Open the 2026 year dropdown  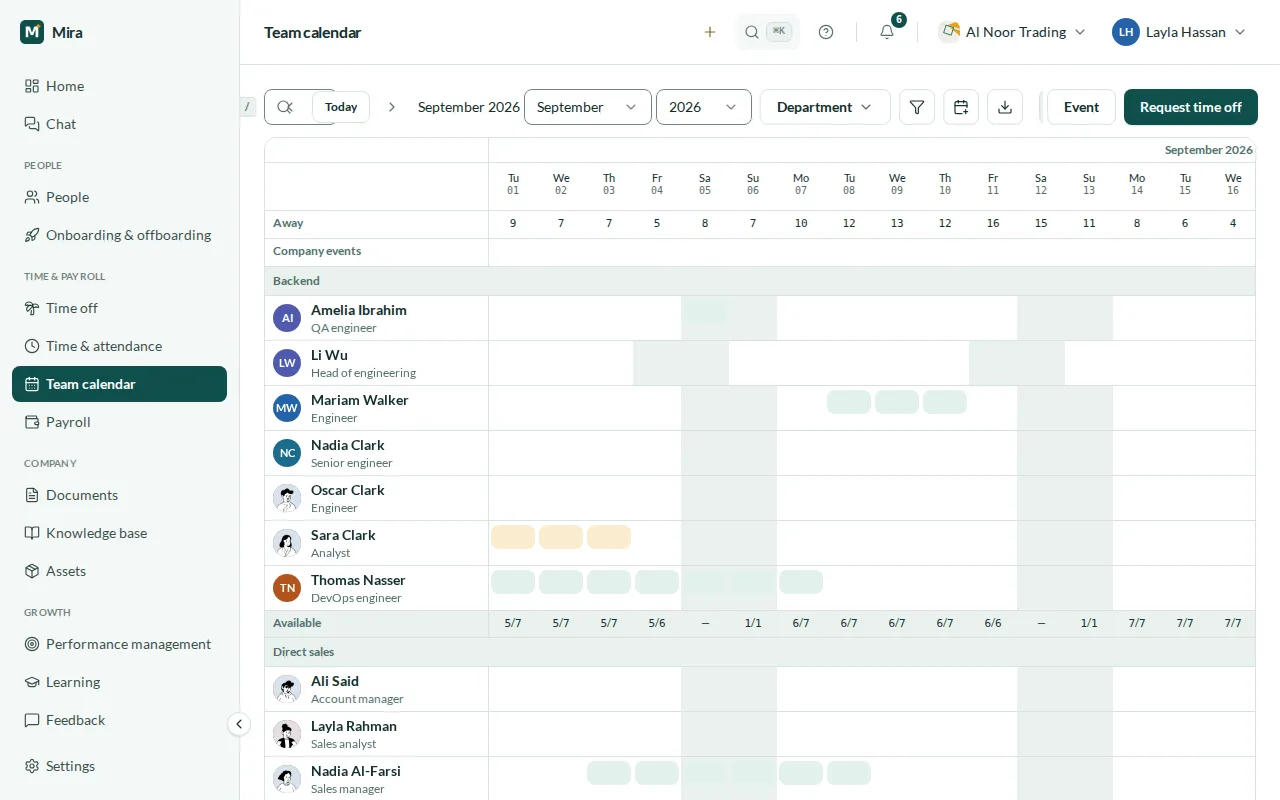click(704, 107)
